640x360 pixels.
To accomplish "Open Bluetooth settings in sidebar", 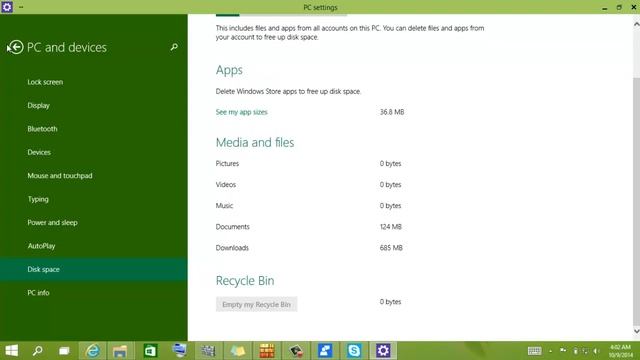I will point(42,129).
